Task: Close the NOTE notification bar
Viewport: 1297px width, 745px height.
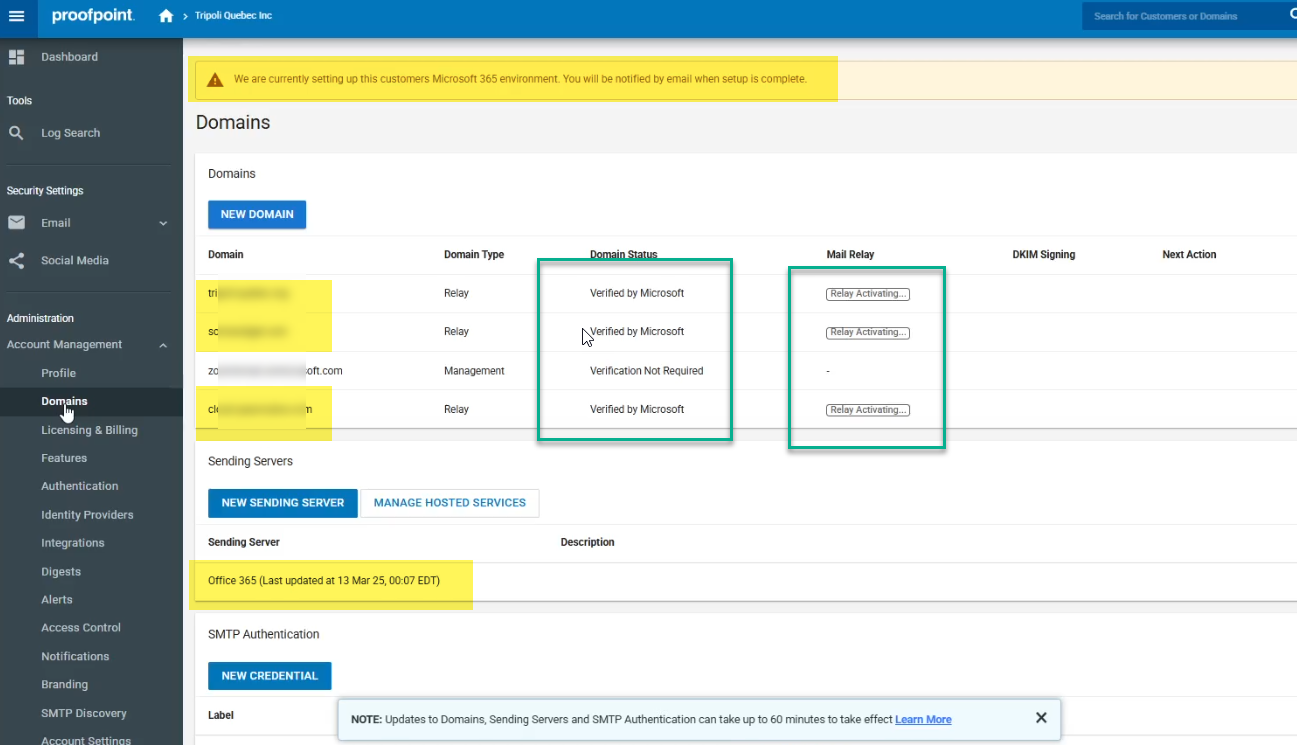Action: [1041, 718]
